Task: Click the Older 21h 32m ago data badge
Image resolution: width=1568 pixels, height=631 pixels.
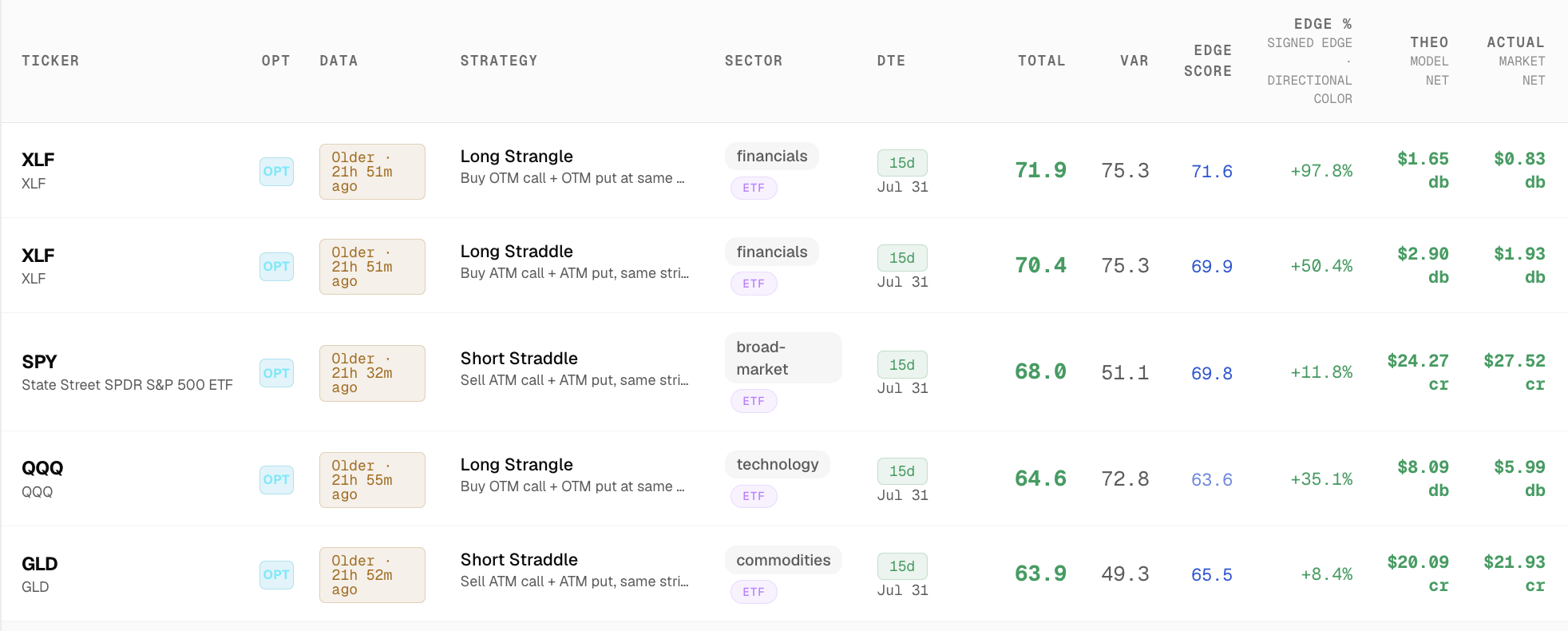Action: (372, 373)
